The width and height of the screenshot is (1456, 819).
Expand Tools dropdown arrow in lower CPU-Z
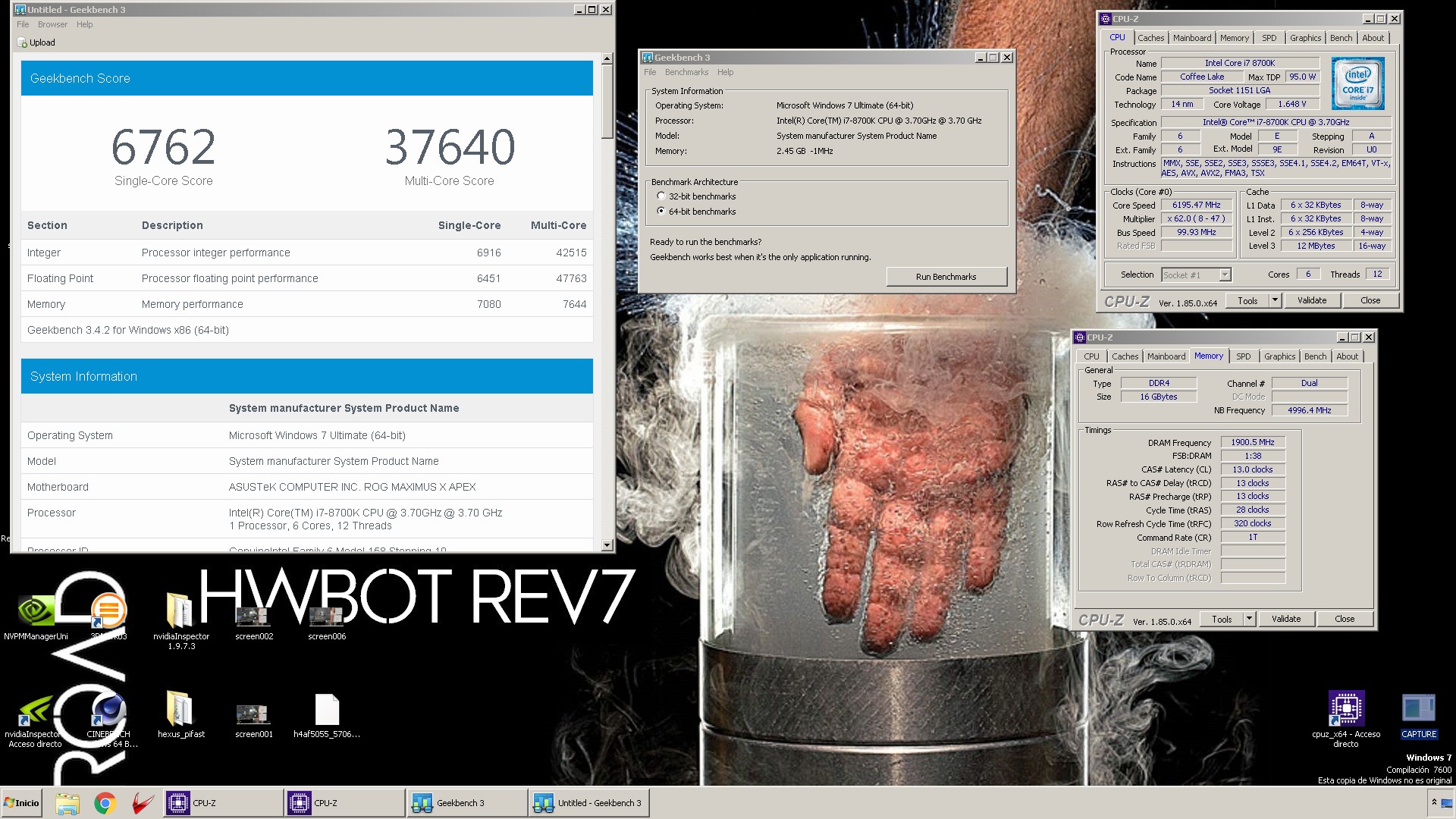click(x=1249, y=619)
